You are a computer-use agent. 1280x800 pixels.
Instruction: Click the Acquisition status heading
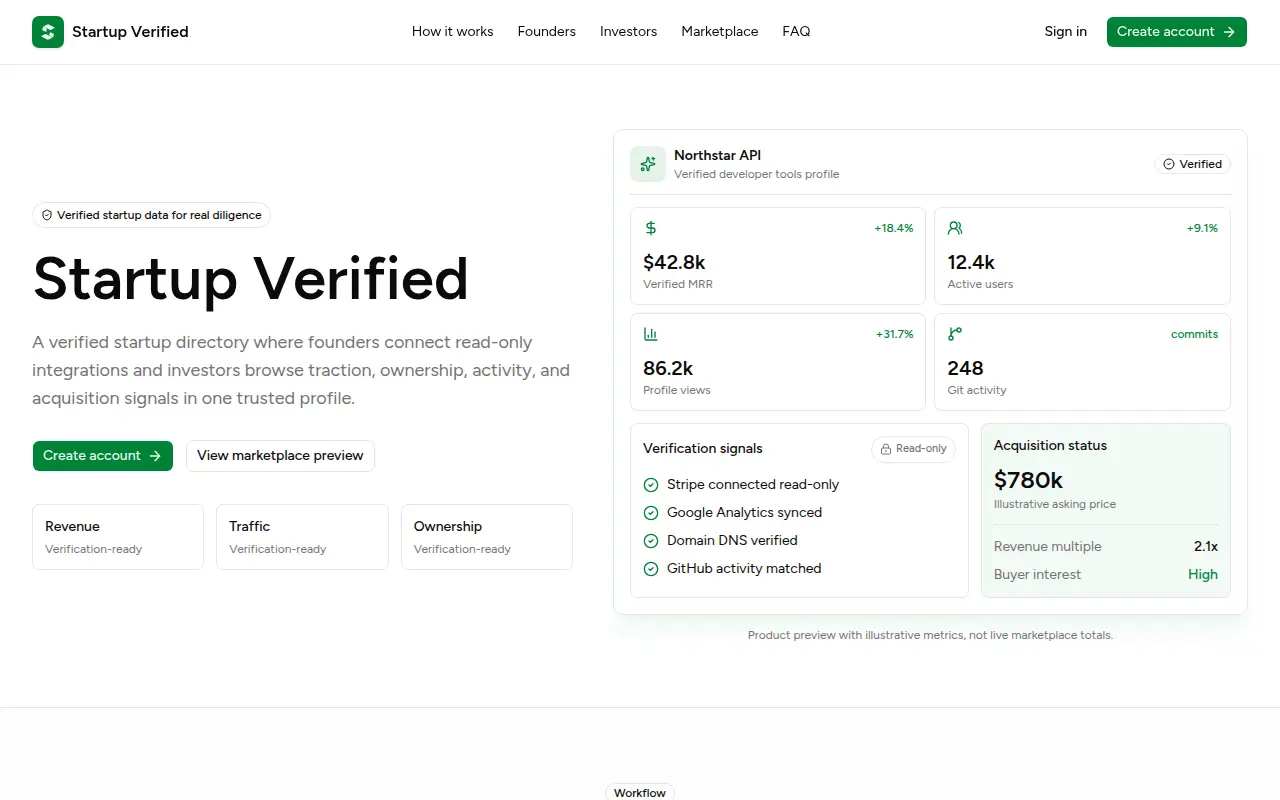click(1050, 446)
